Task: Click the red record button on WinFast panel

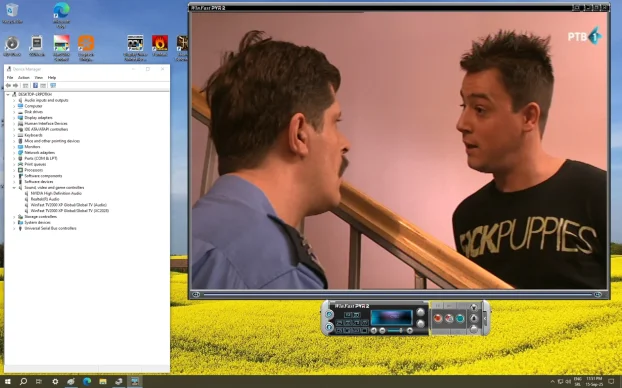Action: click(438, 318)
